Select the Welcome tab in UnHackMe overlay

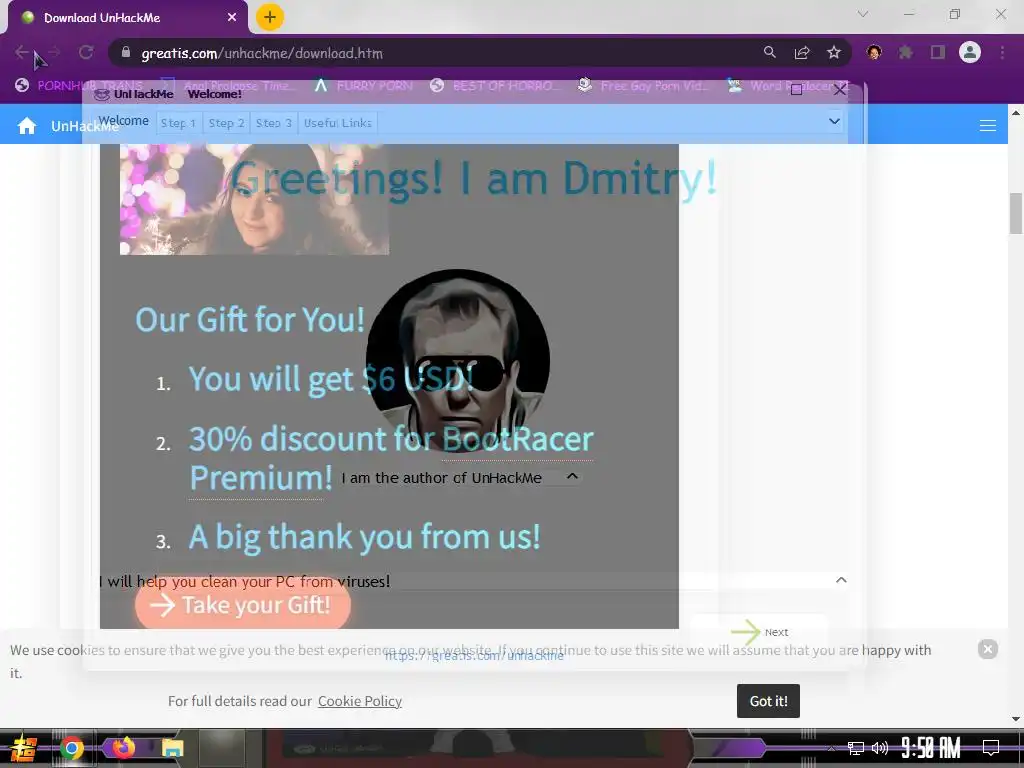pos(123,121)
